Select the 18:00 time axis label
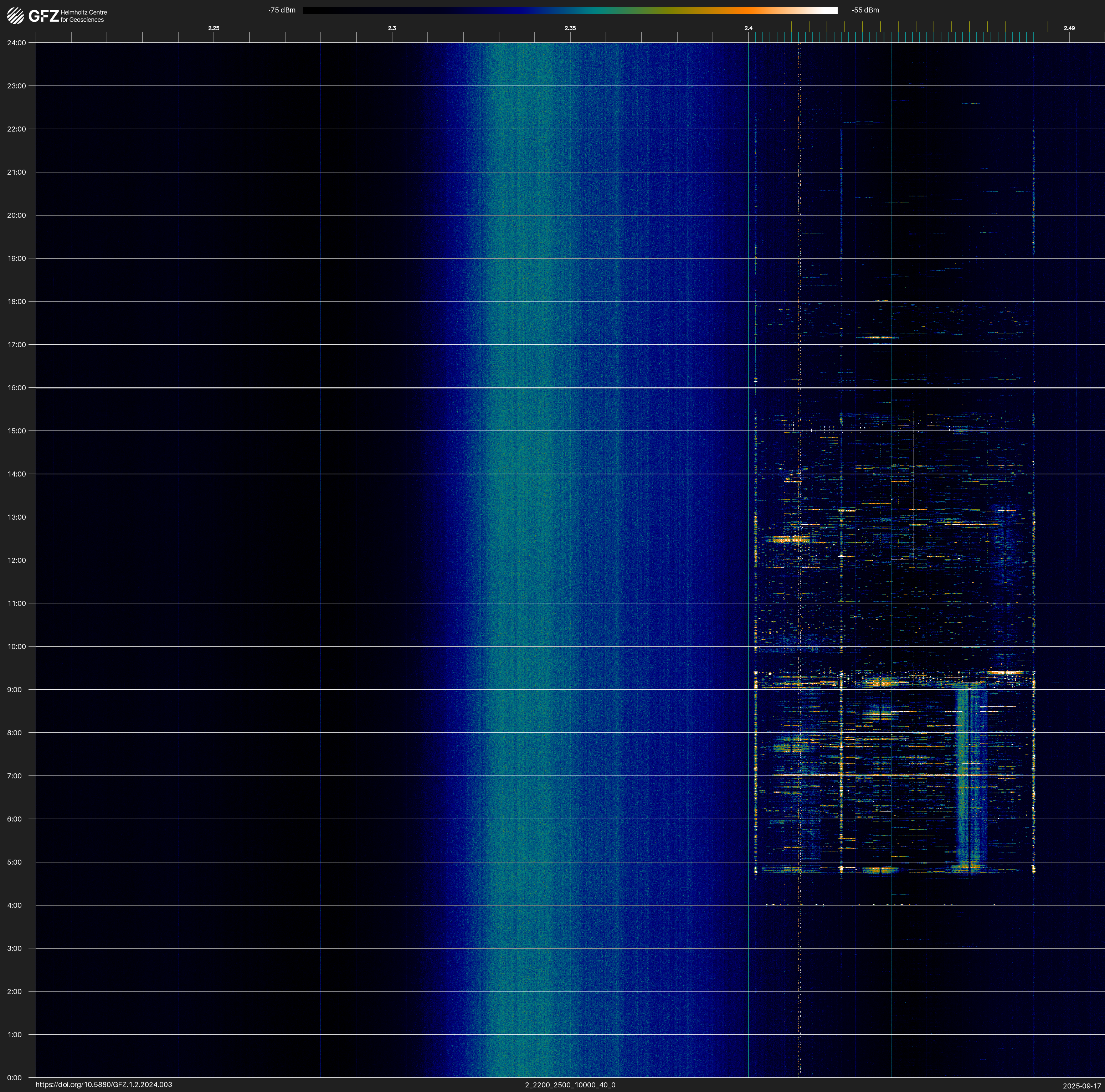 (x=17, y=301)
